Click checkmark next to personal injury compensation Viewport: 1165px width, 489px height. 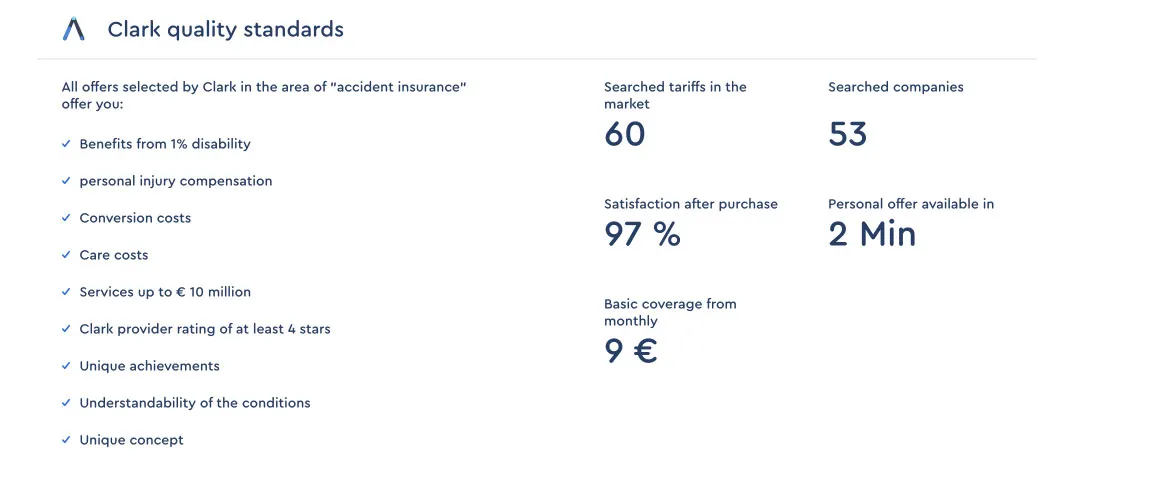point(66,181)
